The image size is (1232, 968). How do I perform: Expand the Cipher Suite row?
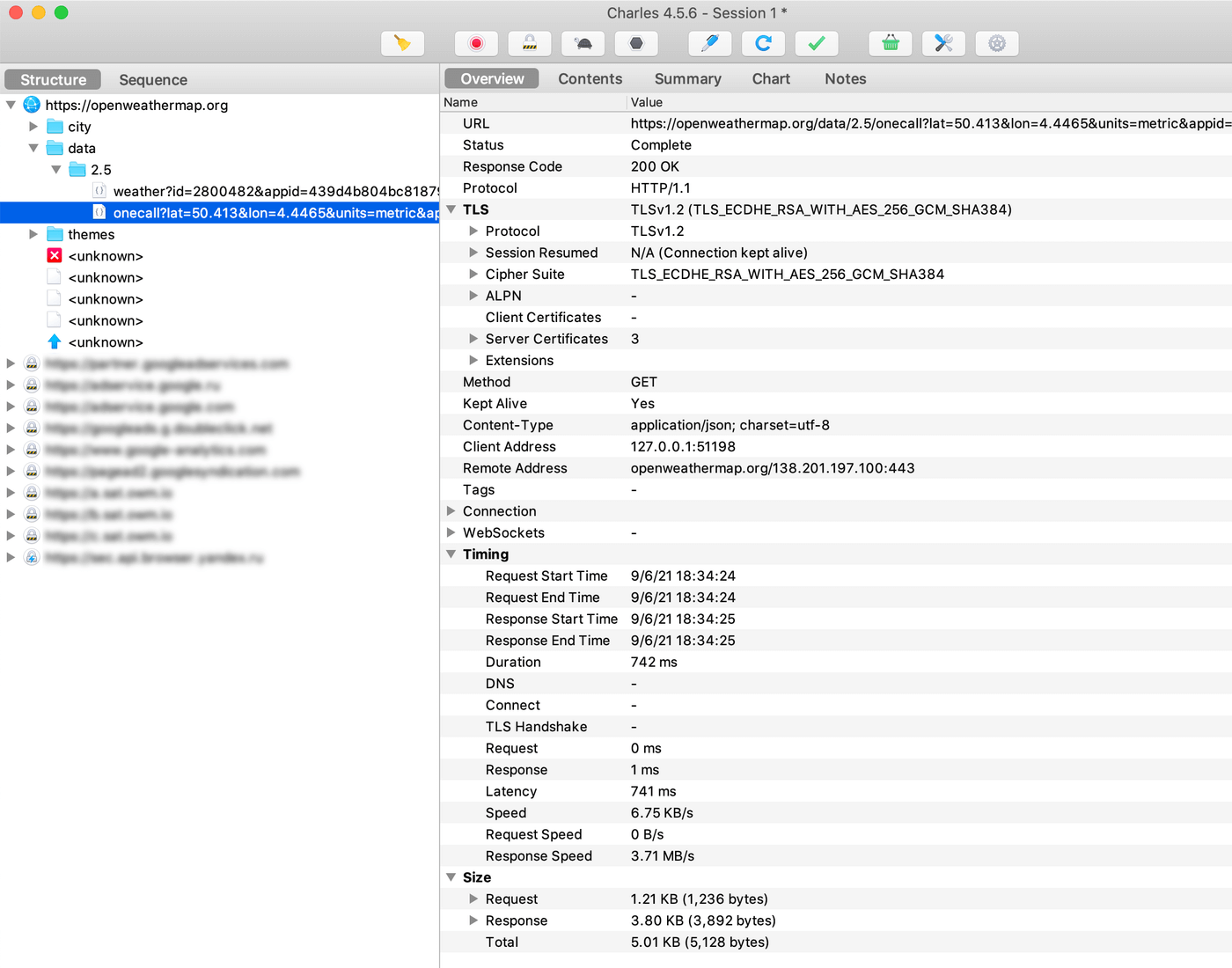473,274
